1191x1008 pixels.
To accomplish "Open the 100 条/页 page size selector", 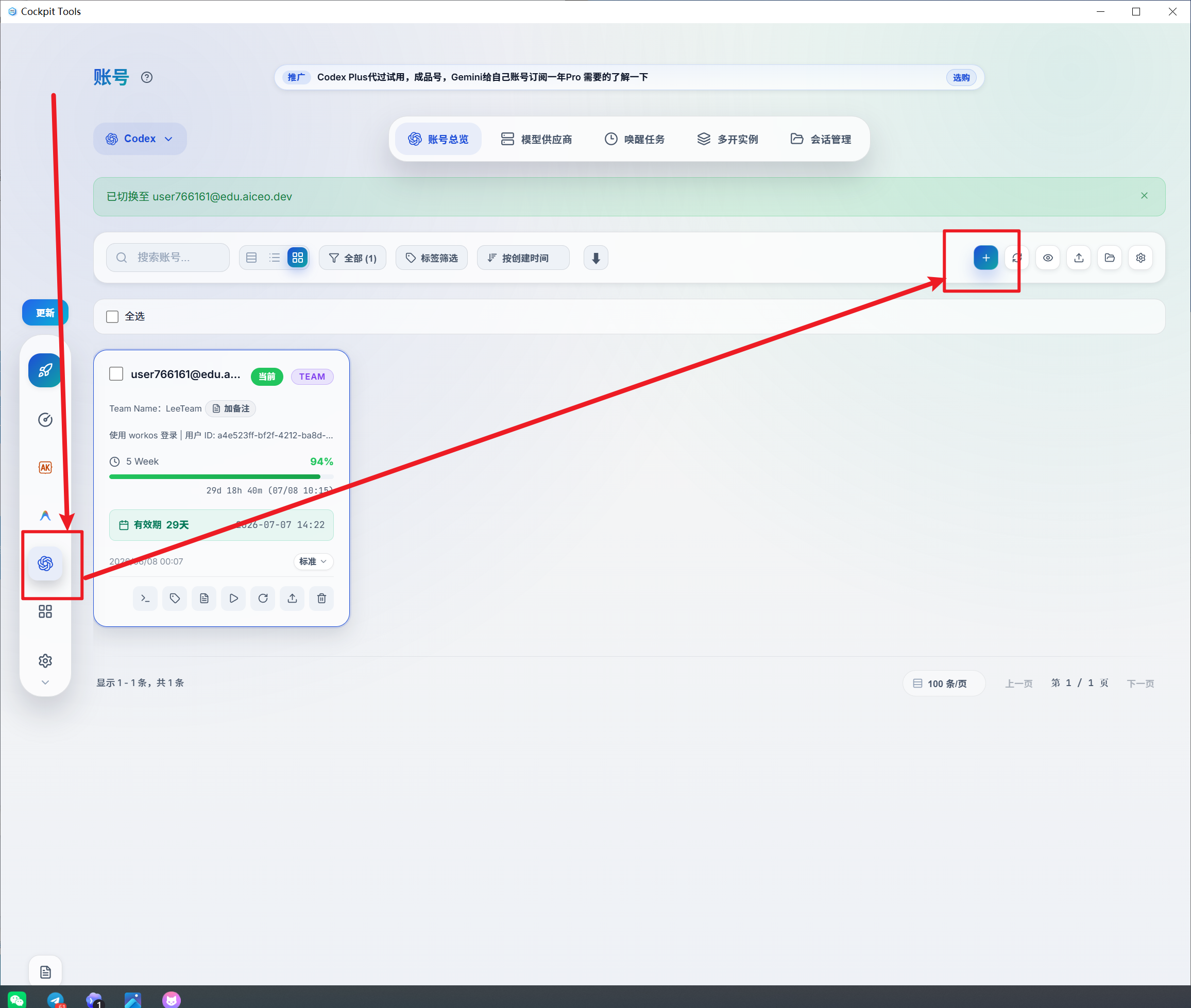I will (944, 684).
